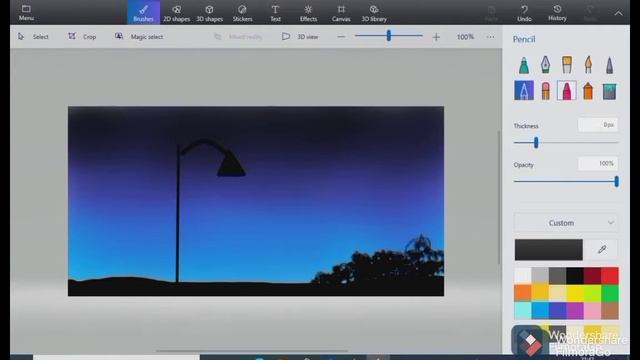Pick the dark gray color swatch
Image resolution: width=640 pixels, height=360 pixels.
pyautogui.click(x=558, y=276)
